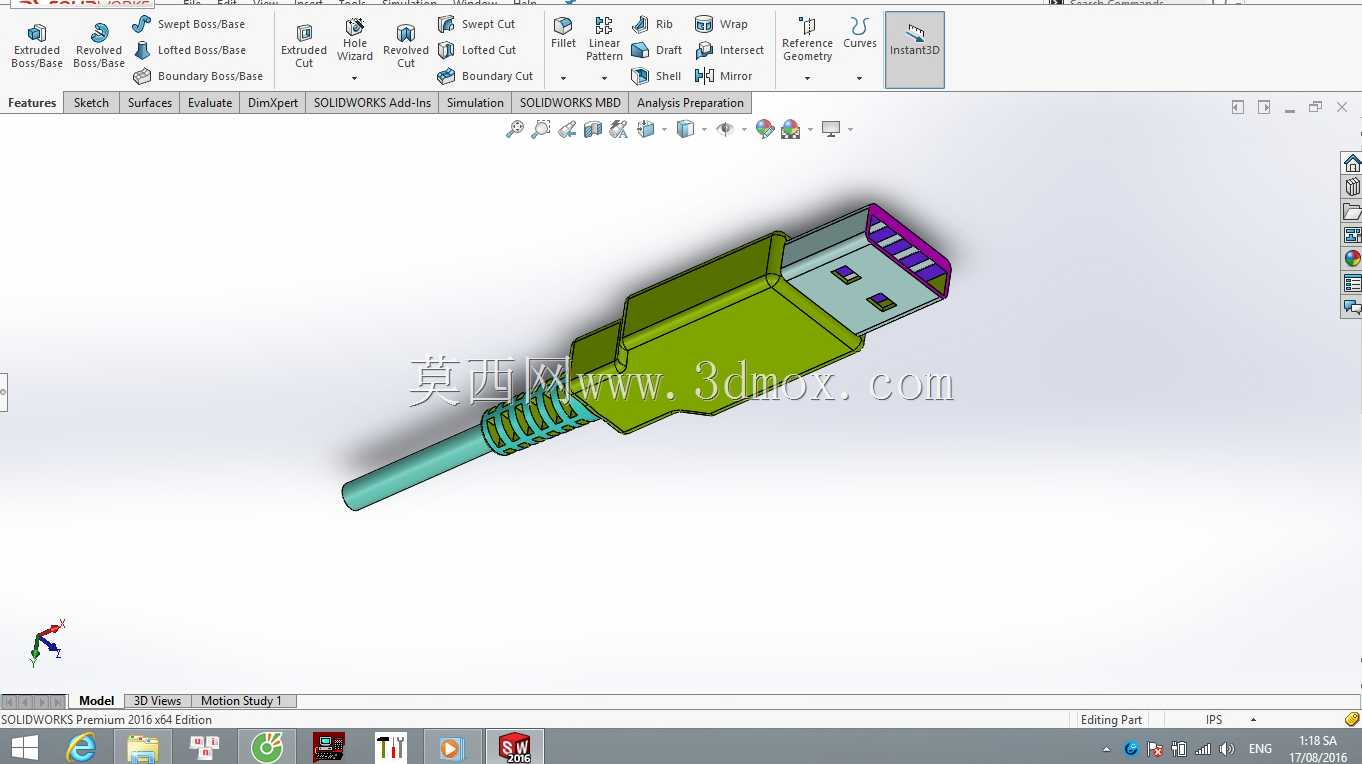Open the Apply Scene dropdown arrow

pos(810,129)
